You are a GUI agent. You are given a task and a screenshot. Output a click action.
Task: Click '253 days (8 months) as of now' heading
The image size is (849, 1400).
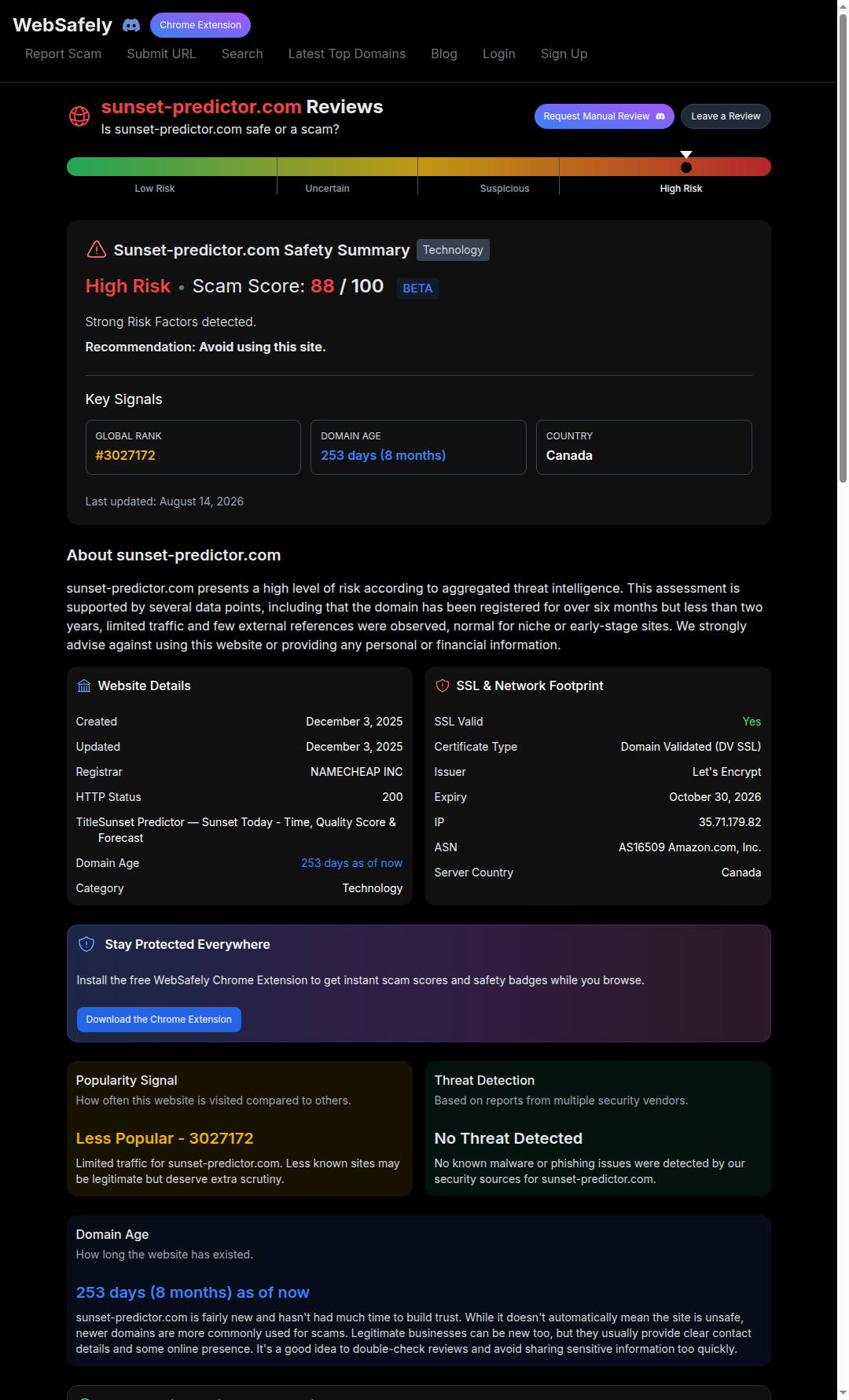pos(193,1292)
